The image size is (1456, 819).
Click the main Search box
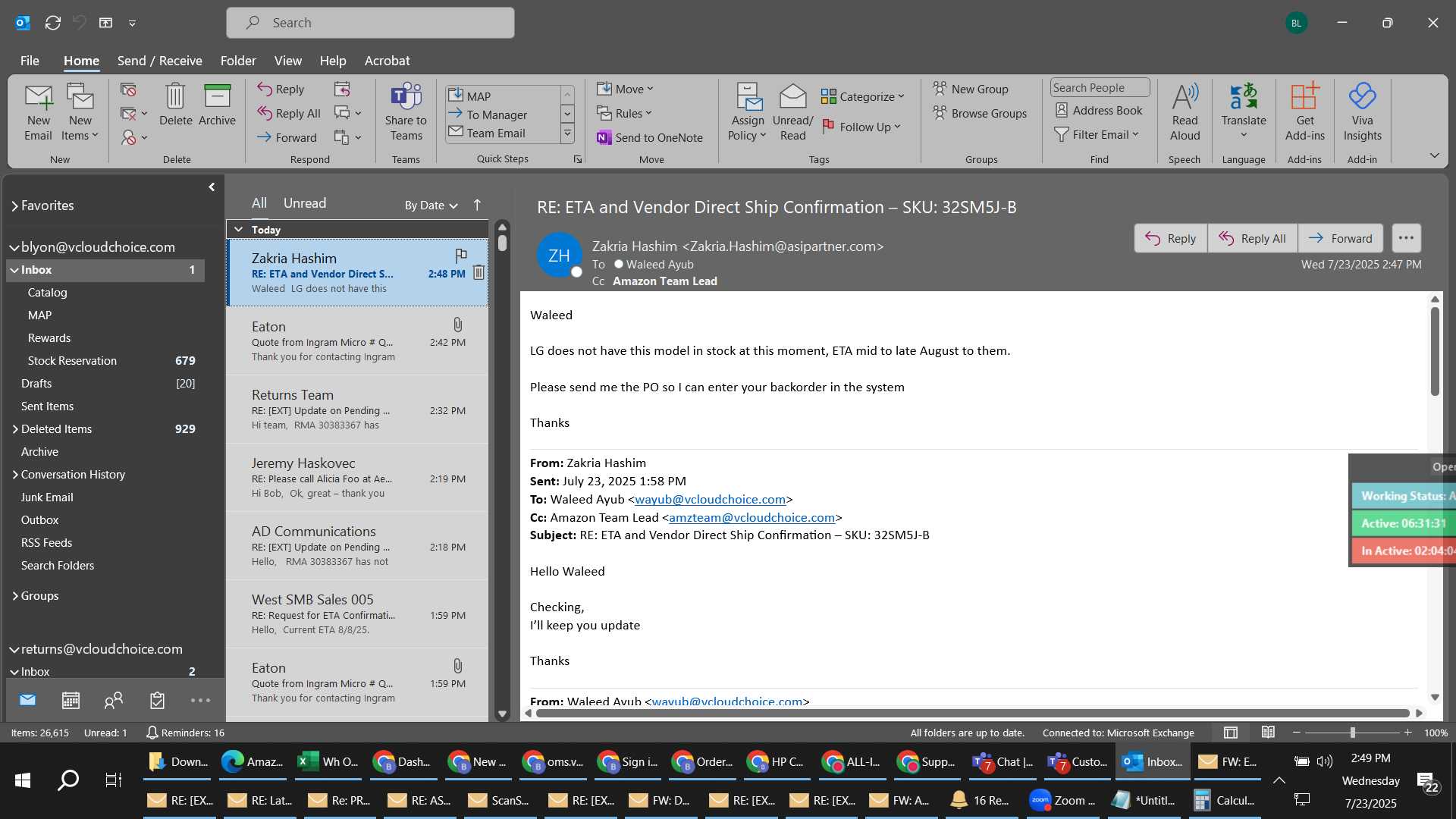point(370,23)
